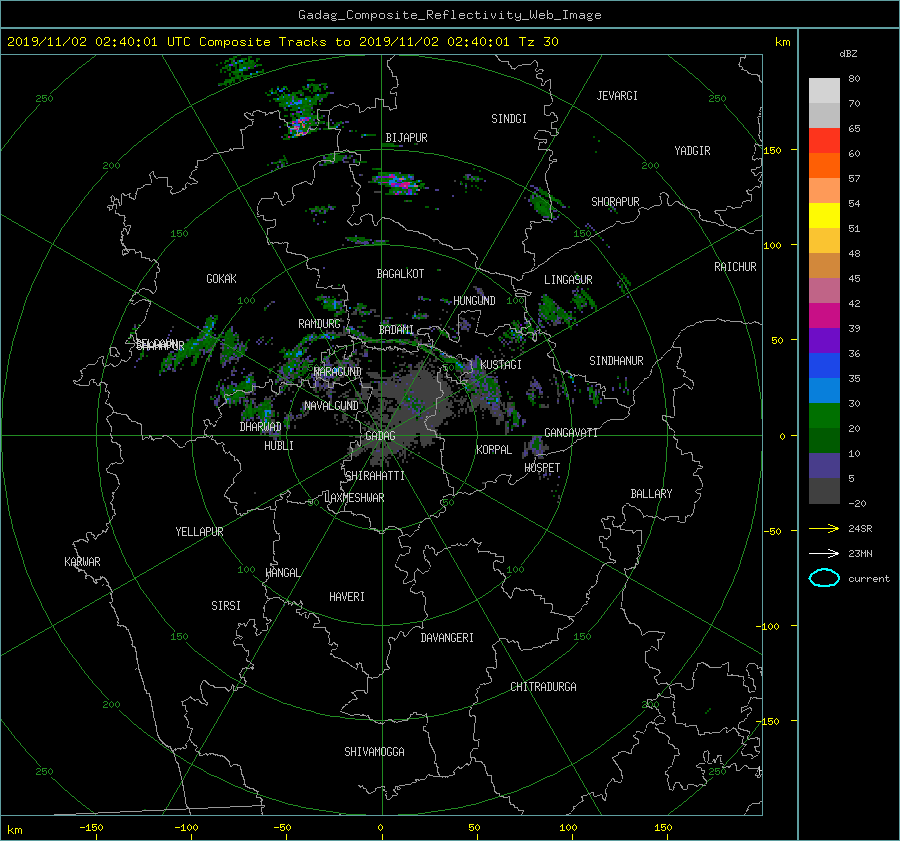Click the BIJAPUR city label
Screen dimensions: 900x841
tap(406, 138)
